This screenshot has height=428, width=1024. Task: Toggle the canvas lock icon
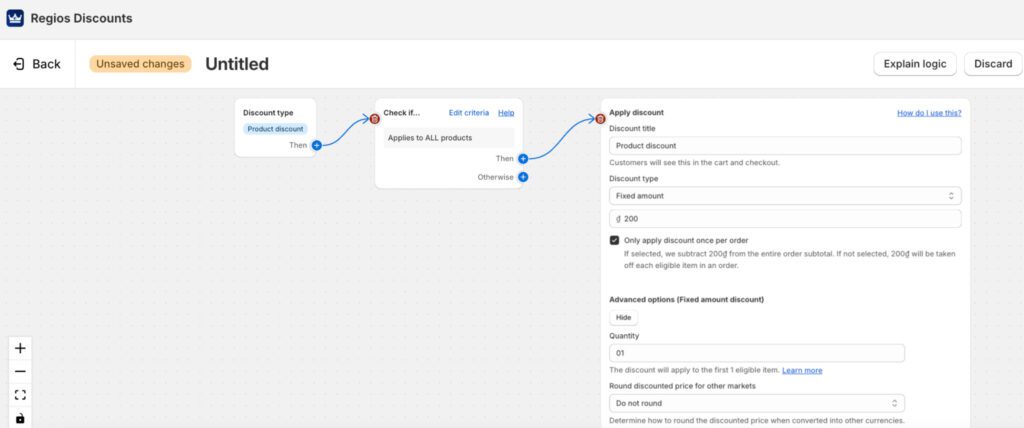[20, 418]
